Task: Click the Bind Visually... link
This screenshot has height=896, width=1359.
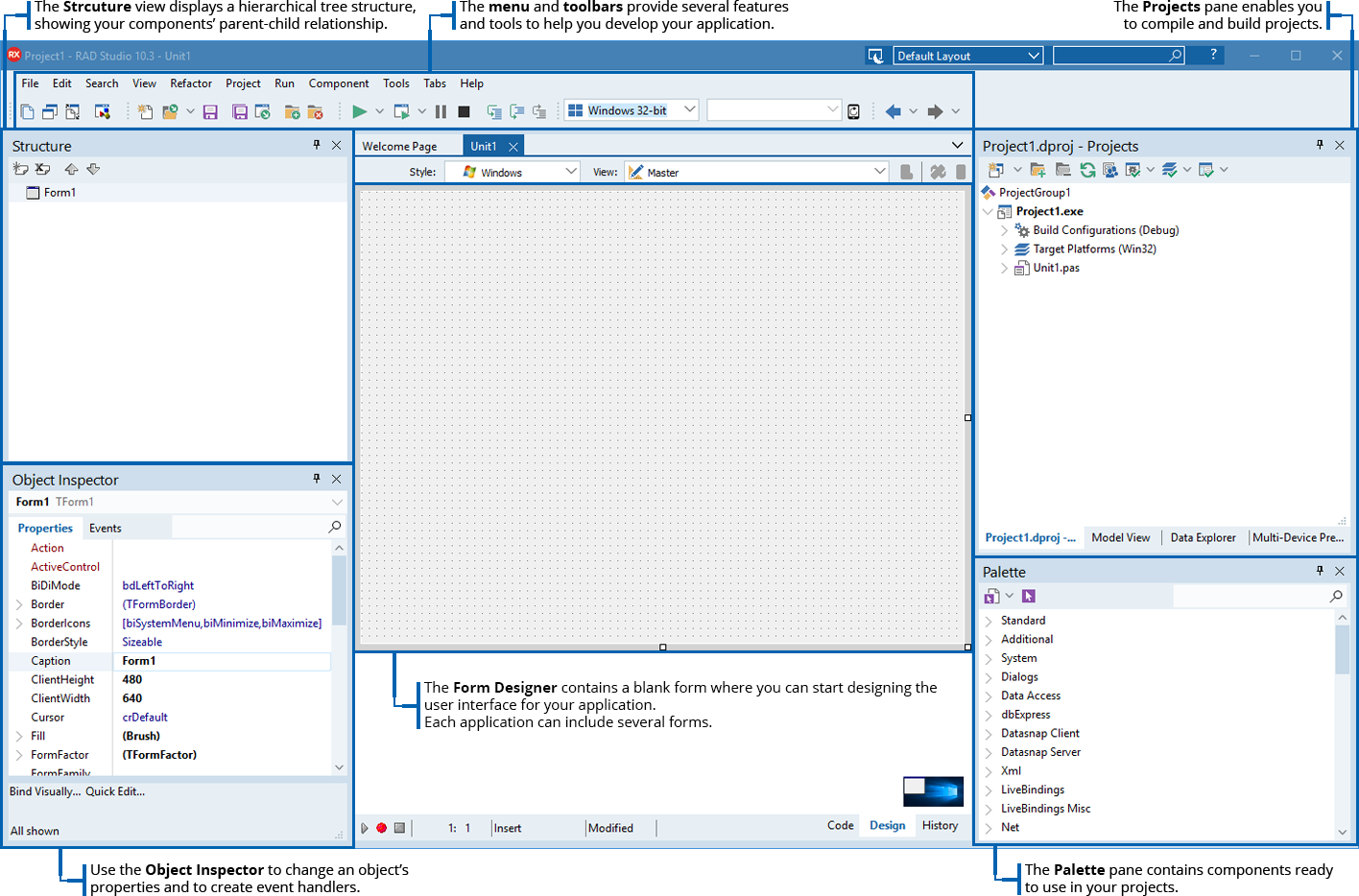Action: (x=45, y=791)
